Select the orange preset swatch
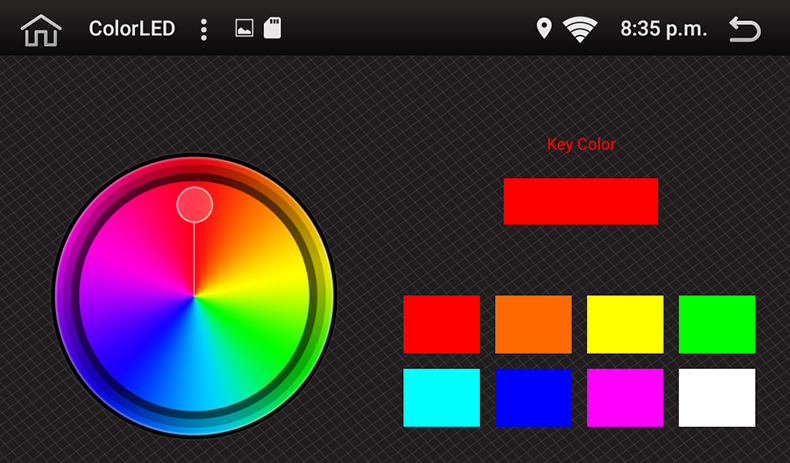This screenshot has height=463, width=790. pos(533,324)
